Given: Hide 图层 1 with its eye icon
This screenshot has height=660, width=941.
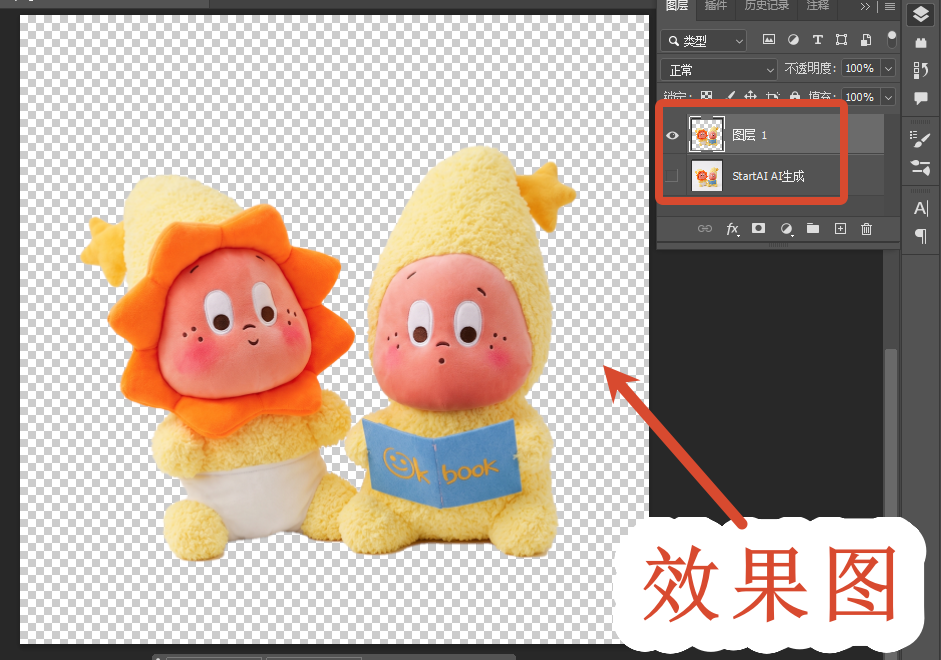Looking at the screenshot, I should [x=672, y=135].
